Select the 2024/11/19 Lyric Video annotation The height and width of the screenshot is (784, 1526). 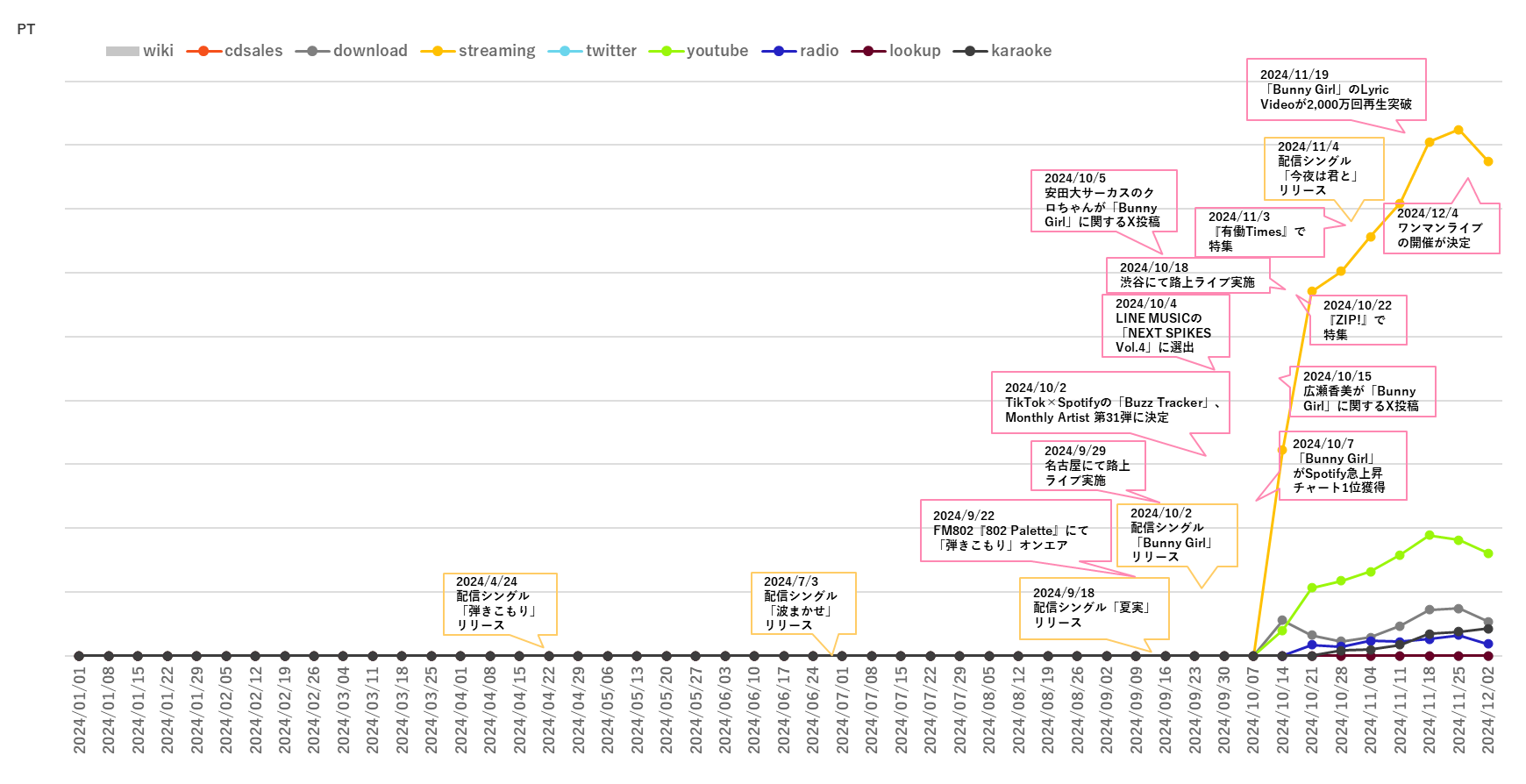click(1335, 89)
